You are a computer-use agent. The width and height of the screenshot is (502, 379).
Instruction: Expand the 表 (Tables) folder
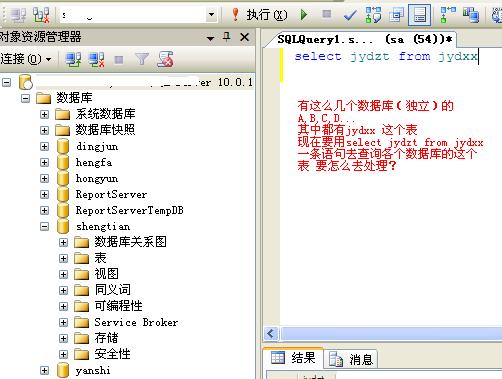point(63,258)
